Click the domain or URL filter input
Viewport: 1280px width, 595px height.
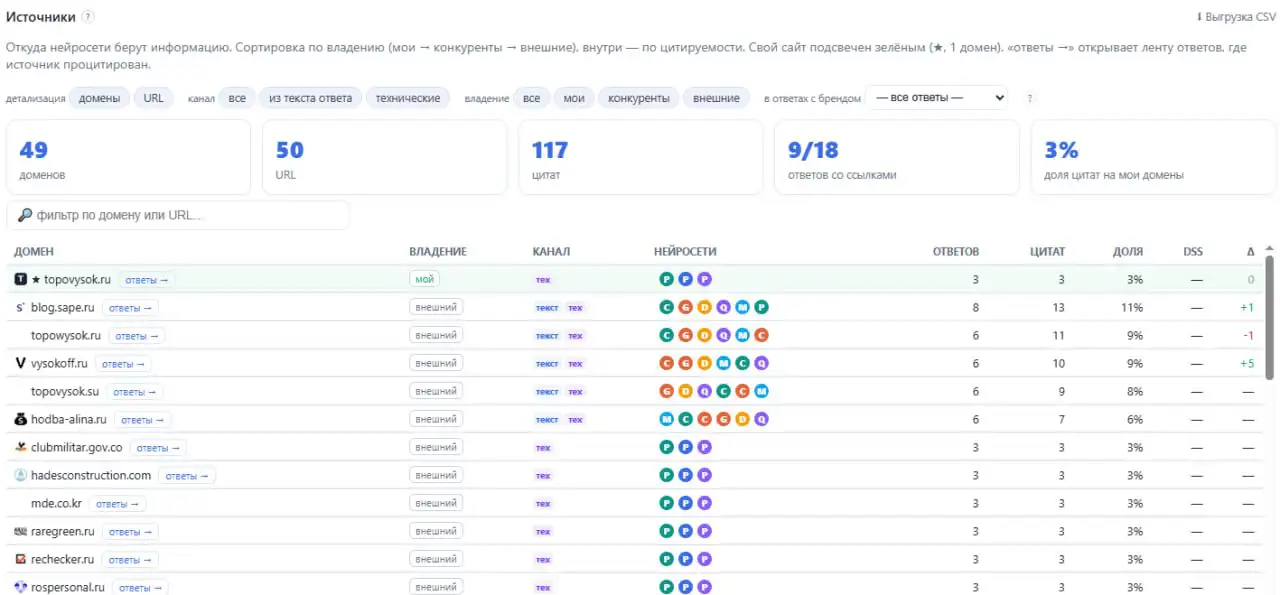coord(178,215)
